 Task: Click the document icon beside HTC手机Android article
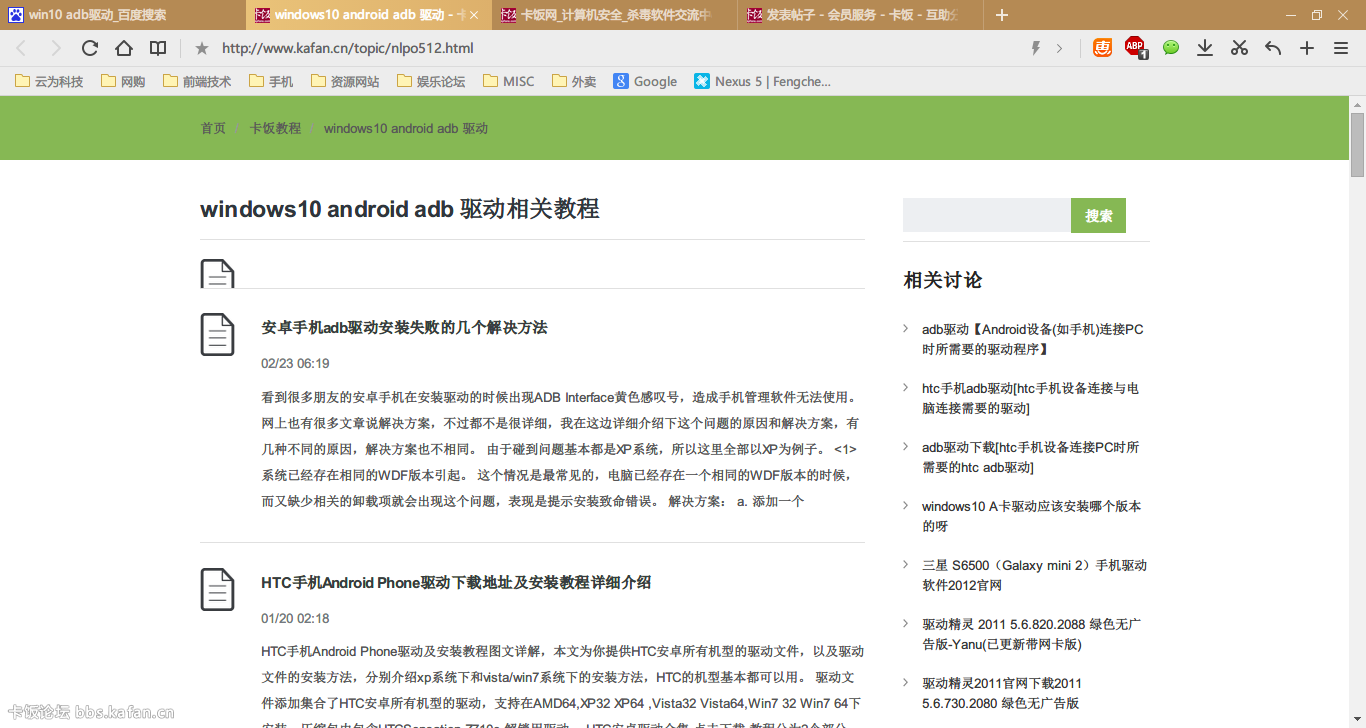[217, 589]
